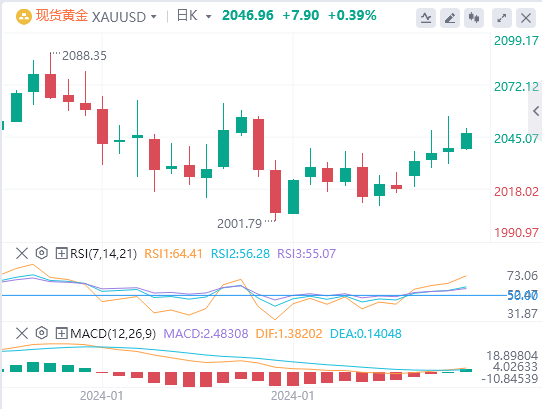542x409 pixels.
Task: Collapse the side panel chevron arrow
Action: [536, 111]
